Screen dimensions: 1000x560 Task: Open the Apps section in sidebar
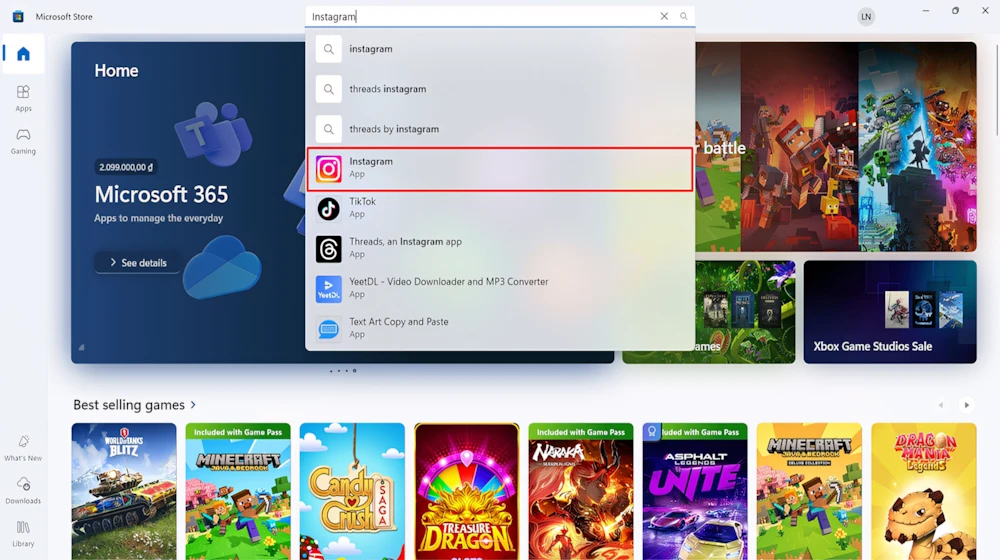click(24, 99)
